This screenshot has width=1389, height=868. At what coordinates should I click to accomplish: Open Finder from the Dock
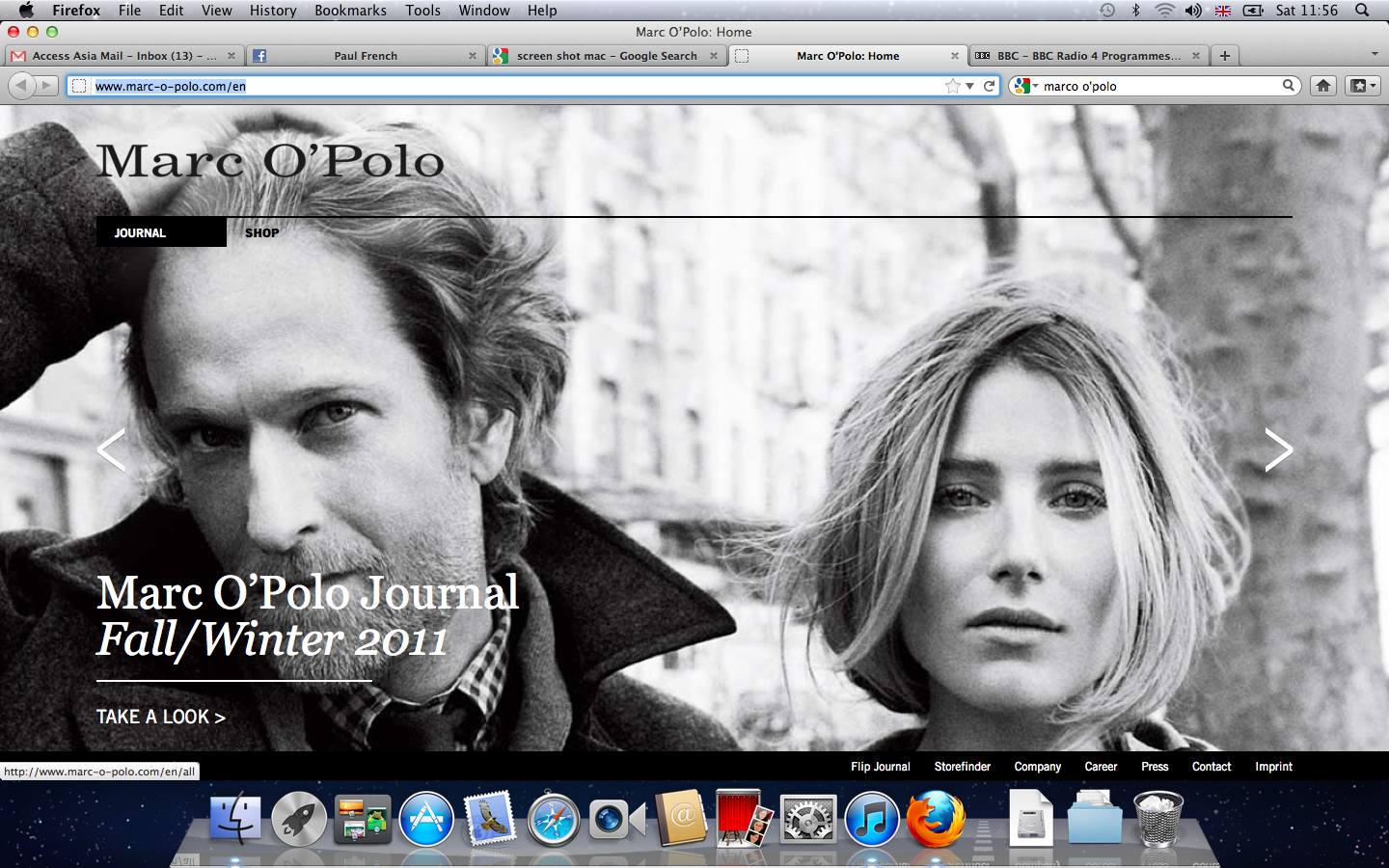click(235, 819)
